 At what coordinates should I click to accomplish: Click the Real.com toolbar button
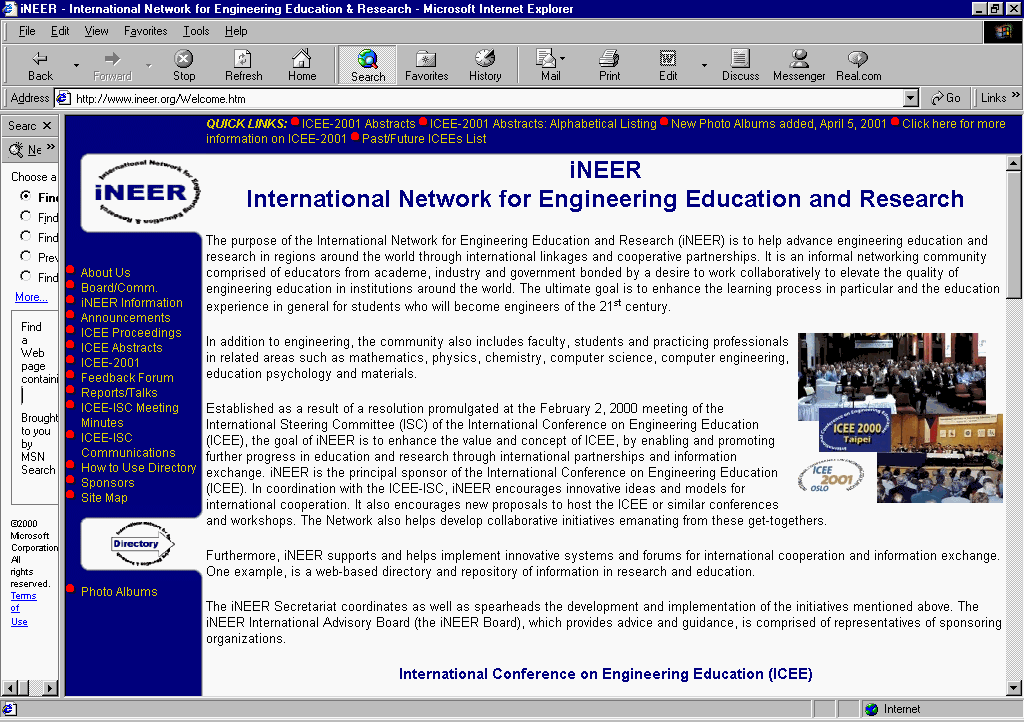859,65
